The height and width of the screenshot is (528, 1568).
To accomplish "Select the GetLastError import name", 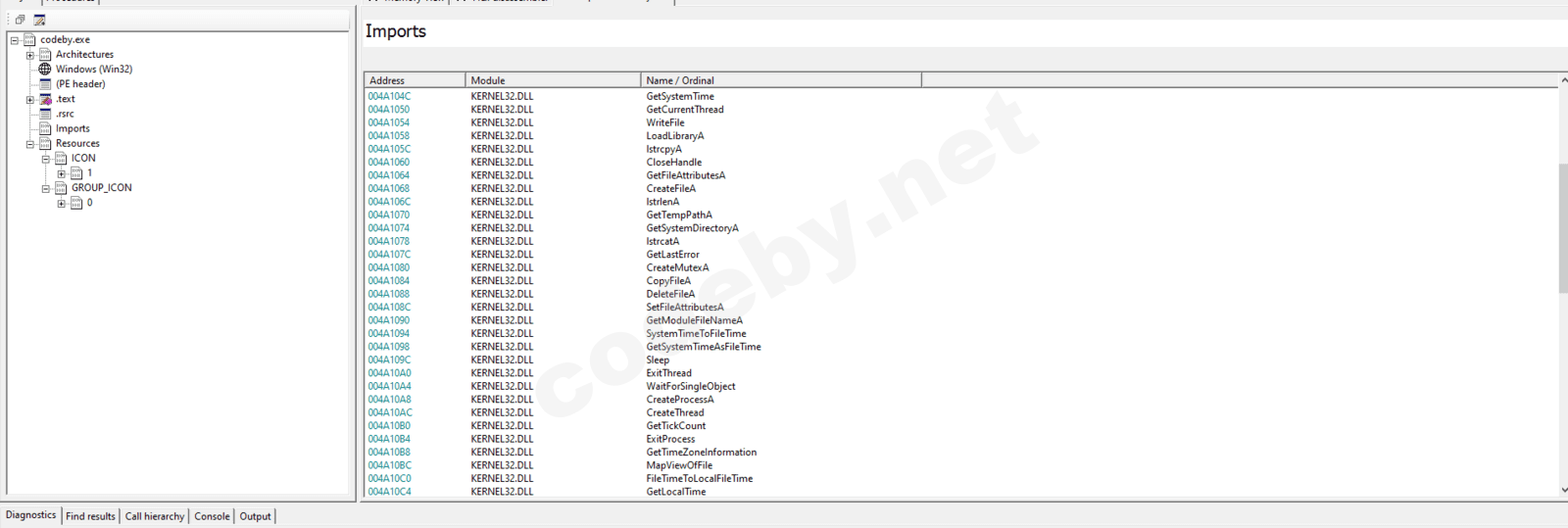I will (x=673, y=255).
